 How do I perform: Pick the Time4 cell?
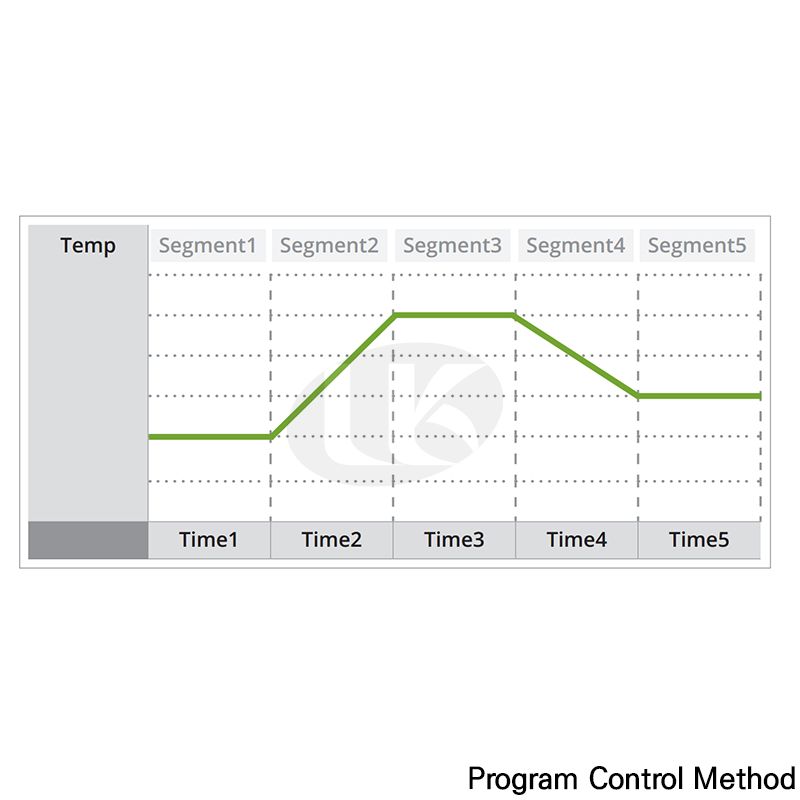[576, 540]
